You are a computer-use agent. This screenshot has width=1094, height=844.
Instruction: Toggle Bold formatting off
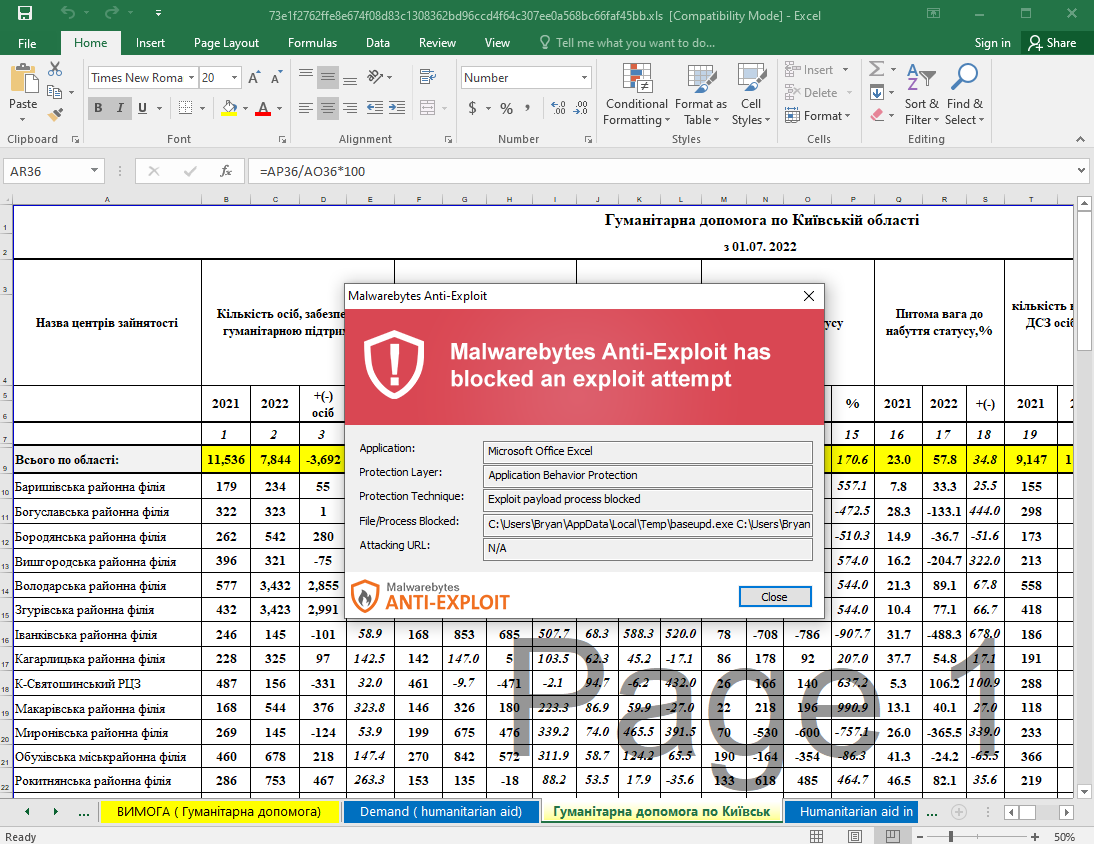(99, 108)
